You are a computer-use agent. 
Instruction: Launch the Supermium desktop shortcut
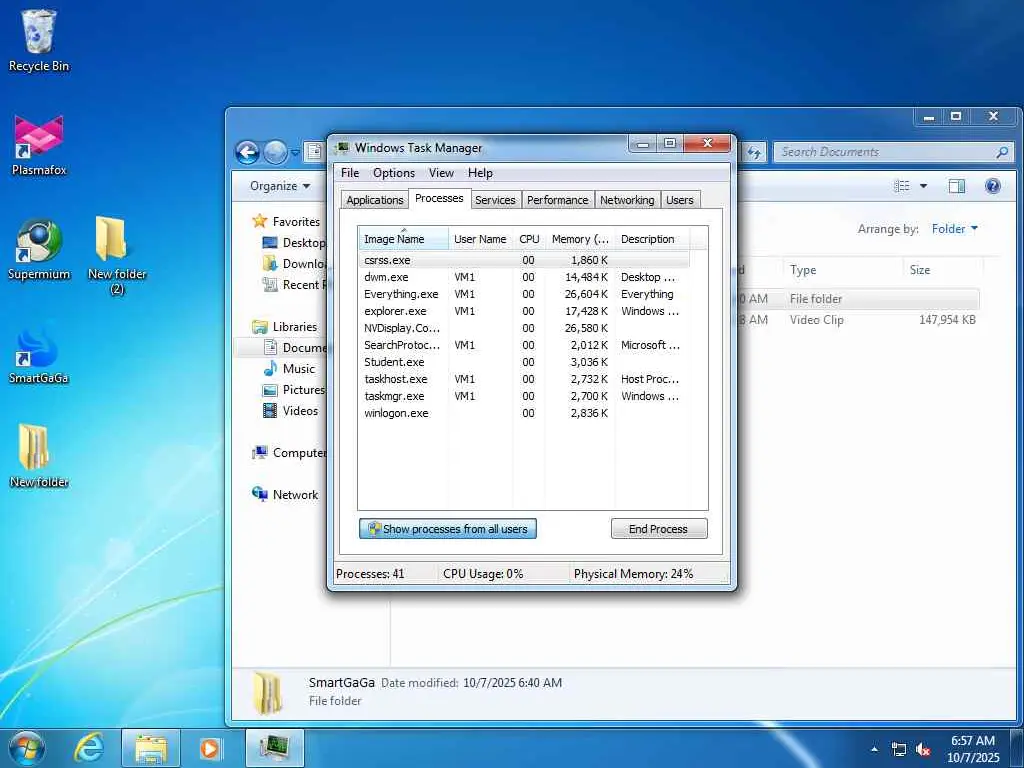pos(39,249)
